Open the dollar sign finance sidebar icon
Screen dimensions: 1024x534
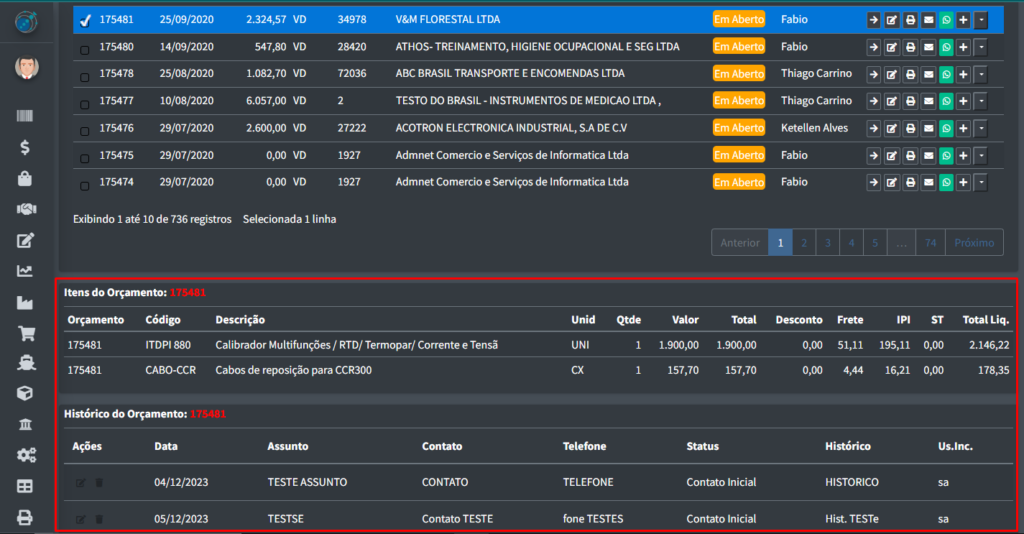tap(26, 148)
